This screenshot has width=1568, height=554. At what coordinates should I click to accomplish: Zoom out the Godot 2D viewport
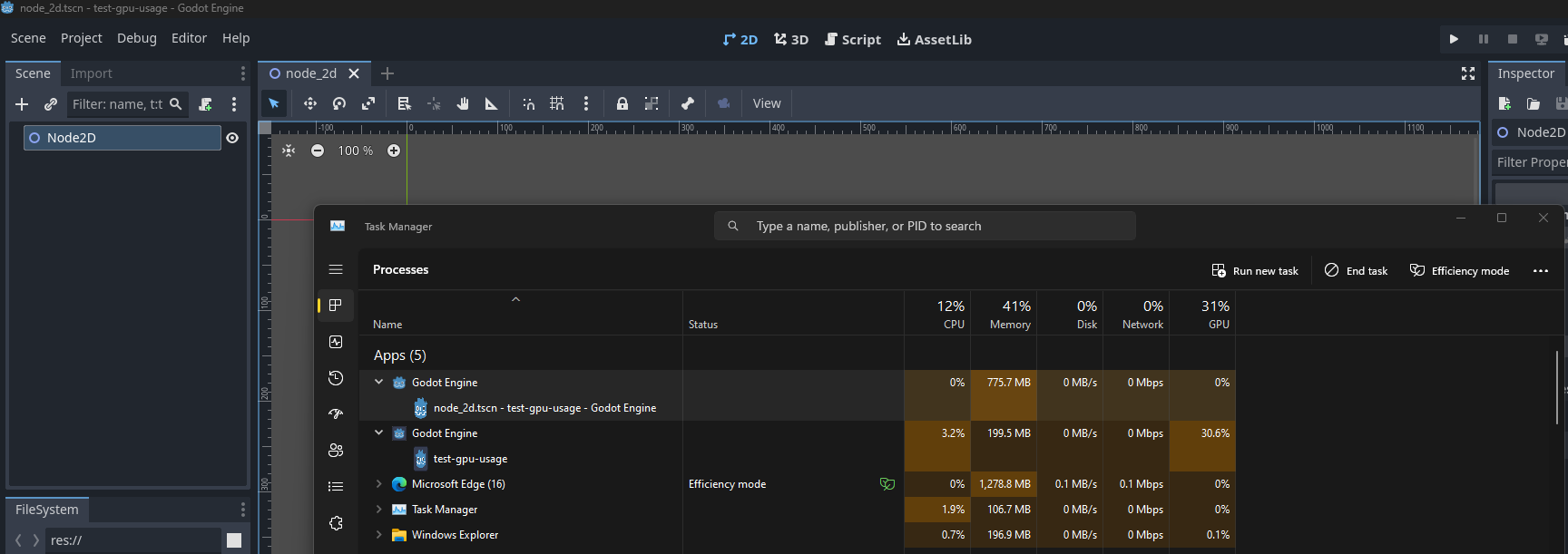[318, 151]
